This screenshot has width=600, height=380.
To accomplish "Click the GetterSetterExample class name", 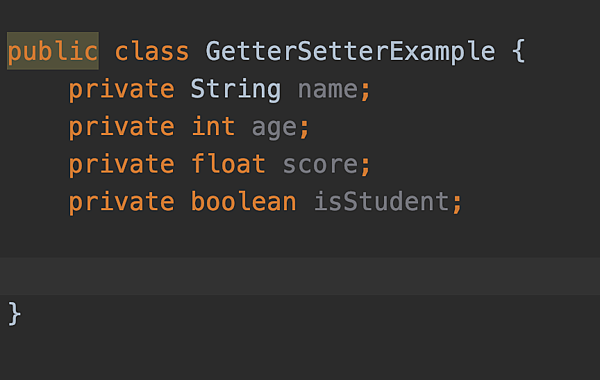I will coord(351,51).
